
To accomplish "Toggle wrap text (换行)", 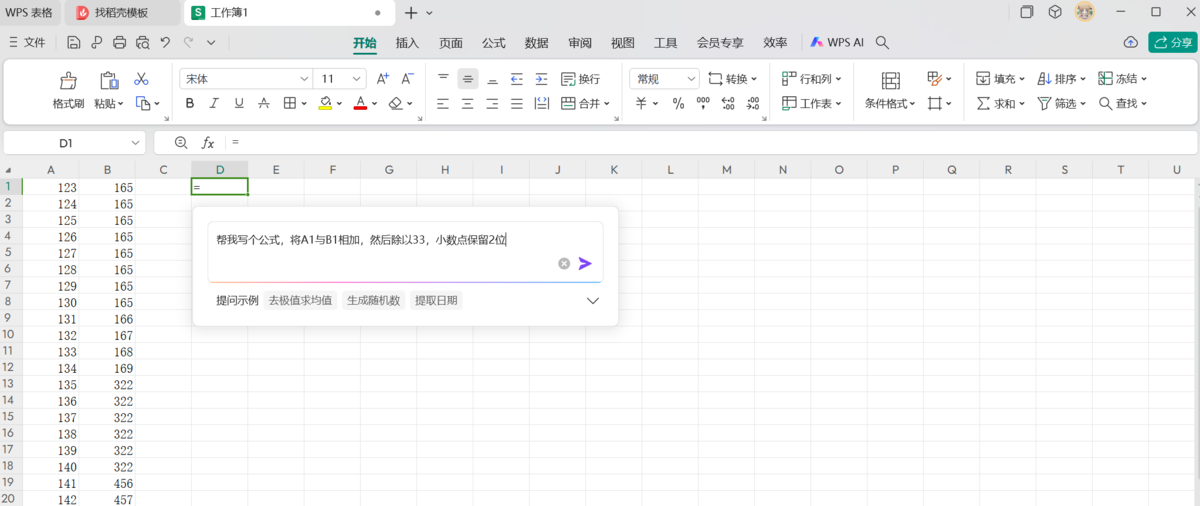I will point(581,79).
